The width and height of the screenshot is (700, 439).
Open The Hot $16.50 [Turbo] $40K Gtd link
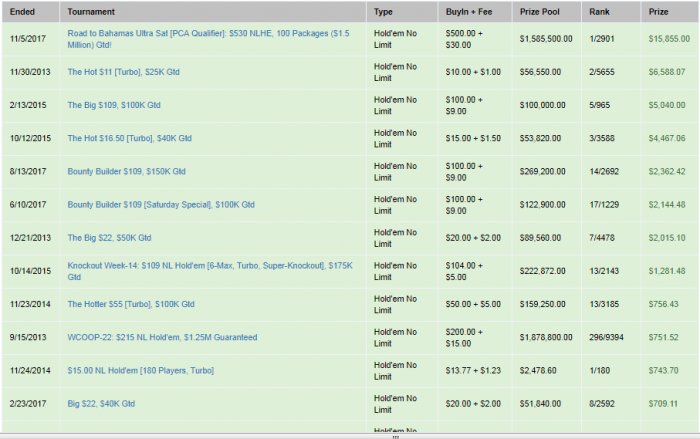[129, 138]
